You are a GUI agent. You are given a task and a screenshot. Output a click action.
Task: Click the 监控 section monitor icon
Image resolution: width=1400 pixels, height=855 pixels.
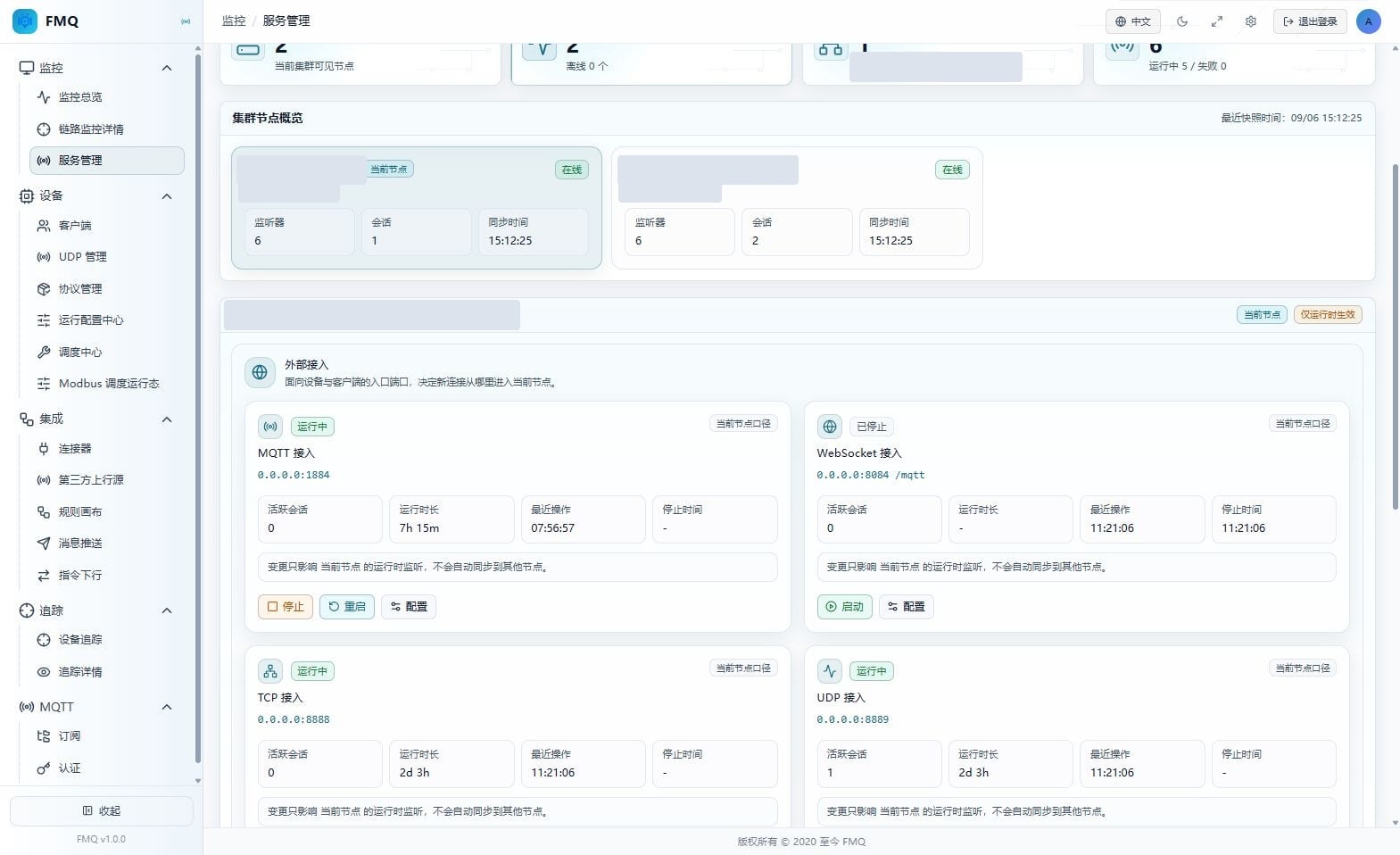27,68
